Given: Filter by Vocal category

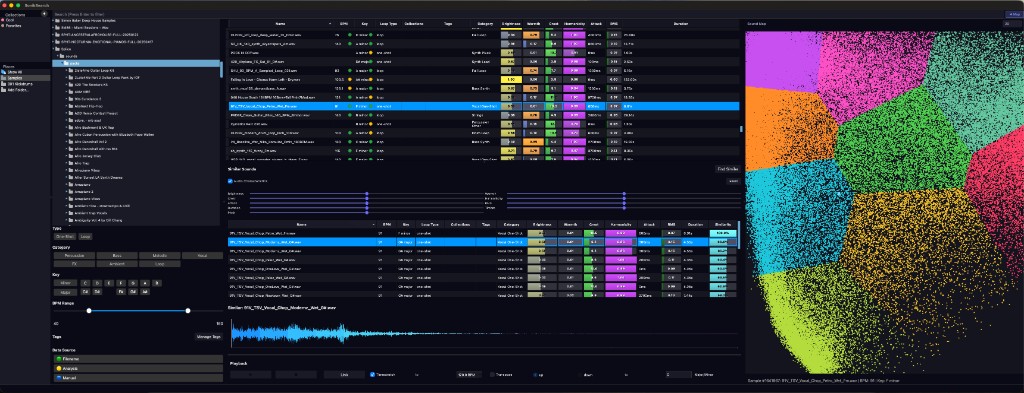Looking at the screenshot, I should click(x=202, y=256).
